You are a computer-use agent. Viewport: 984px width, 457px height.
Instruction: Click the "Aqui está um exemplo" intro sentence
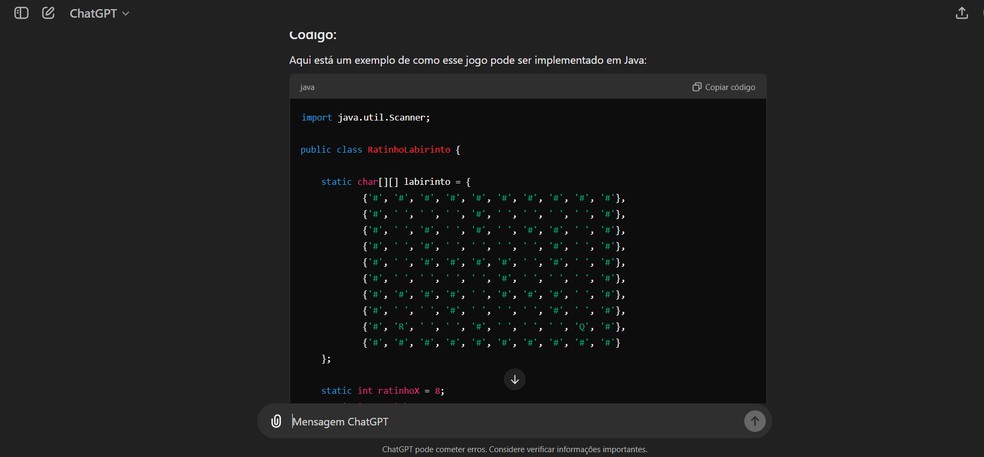(x=467, y=60)
